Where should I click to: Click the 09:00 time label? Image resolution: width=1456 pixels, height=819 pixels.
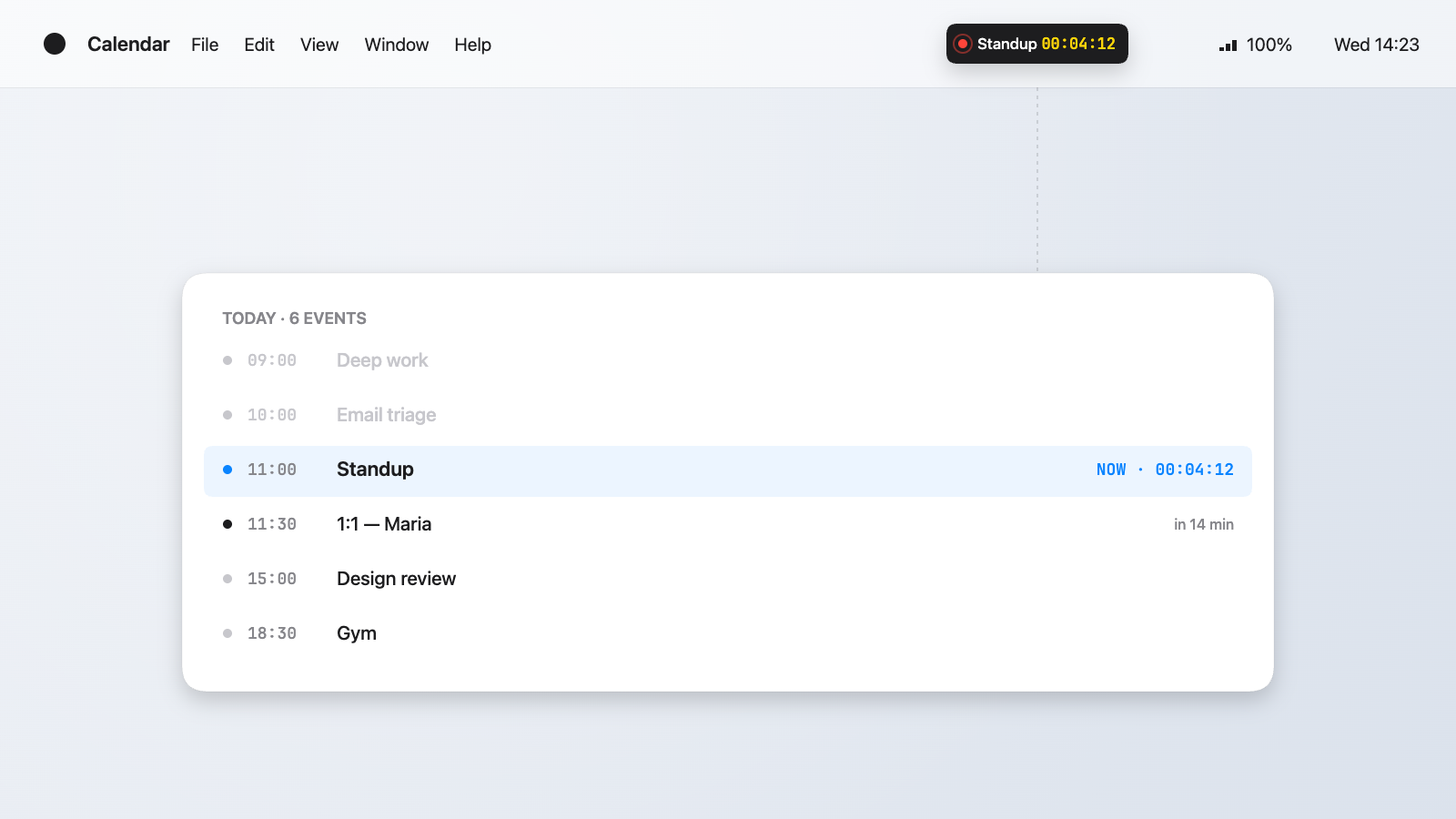(x=272, y=360)
